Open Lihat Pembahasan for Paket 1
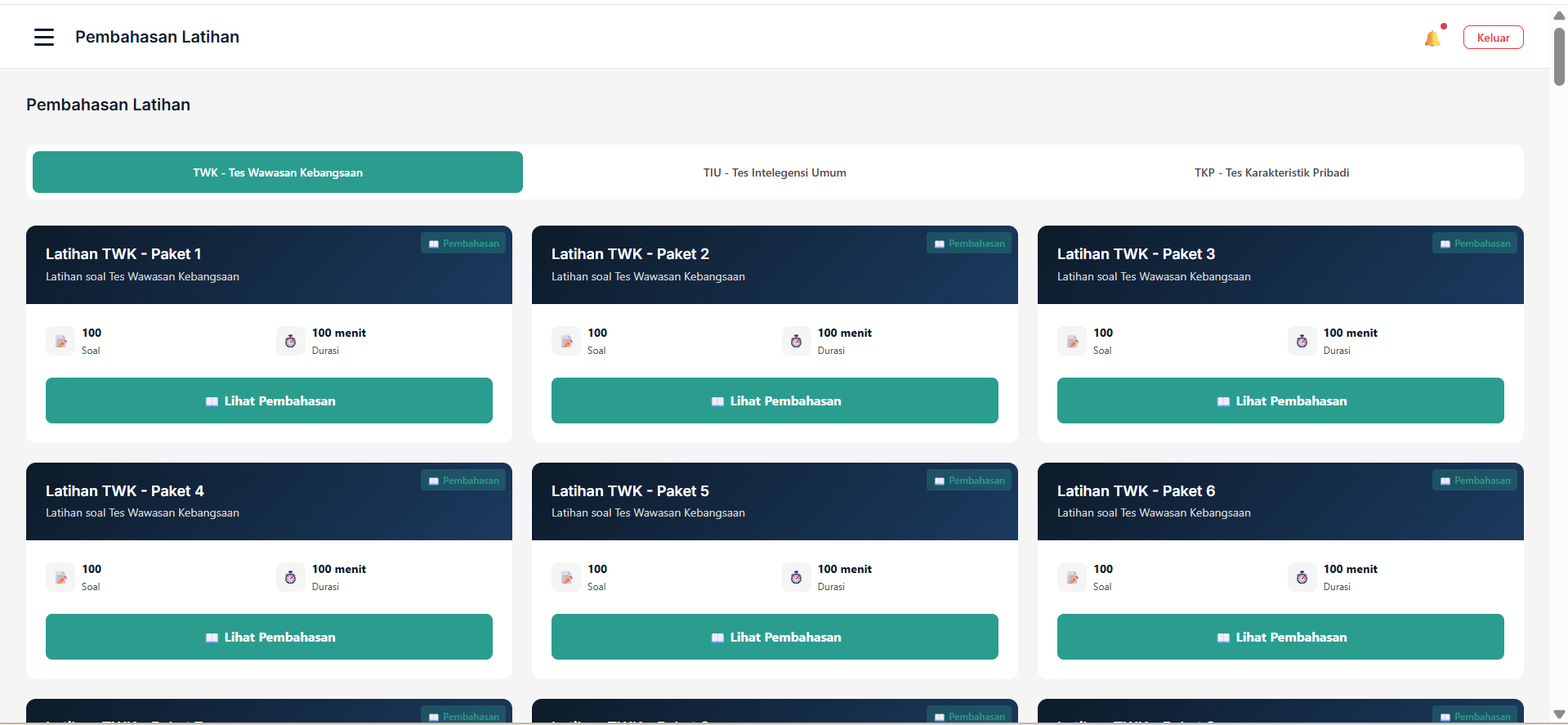This screenshot has width=1568, height=725. point(269,401)
